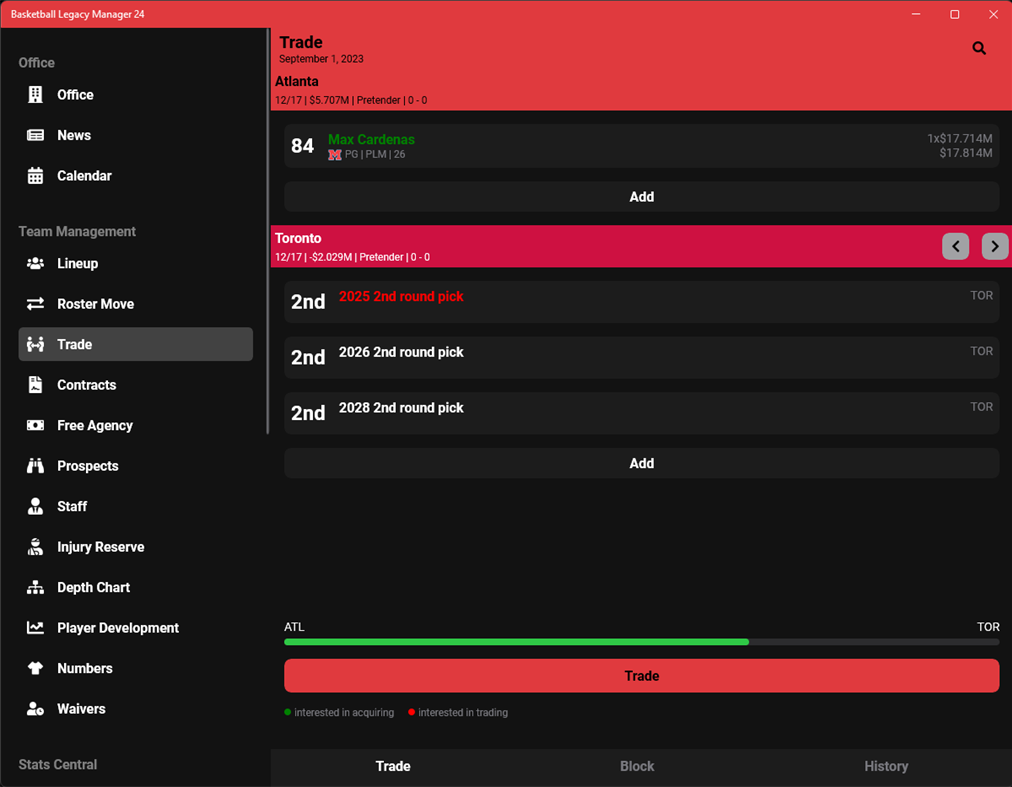The image size is (1012, 787).
Task: Click the Numbers jersey icon
Action: [x=35, y=668]
